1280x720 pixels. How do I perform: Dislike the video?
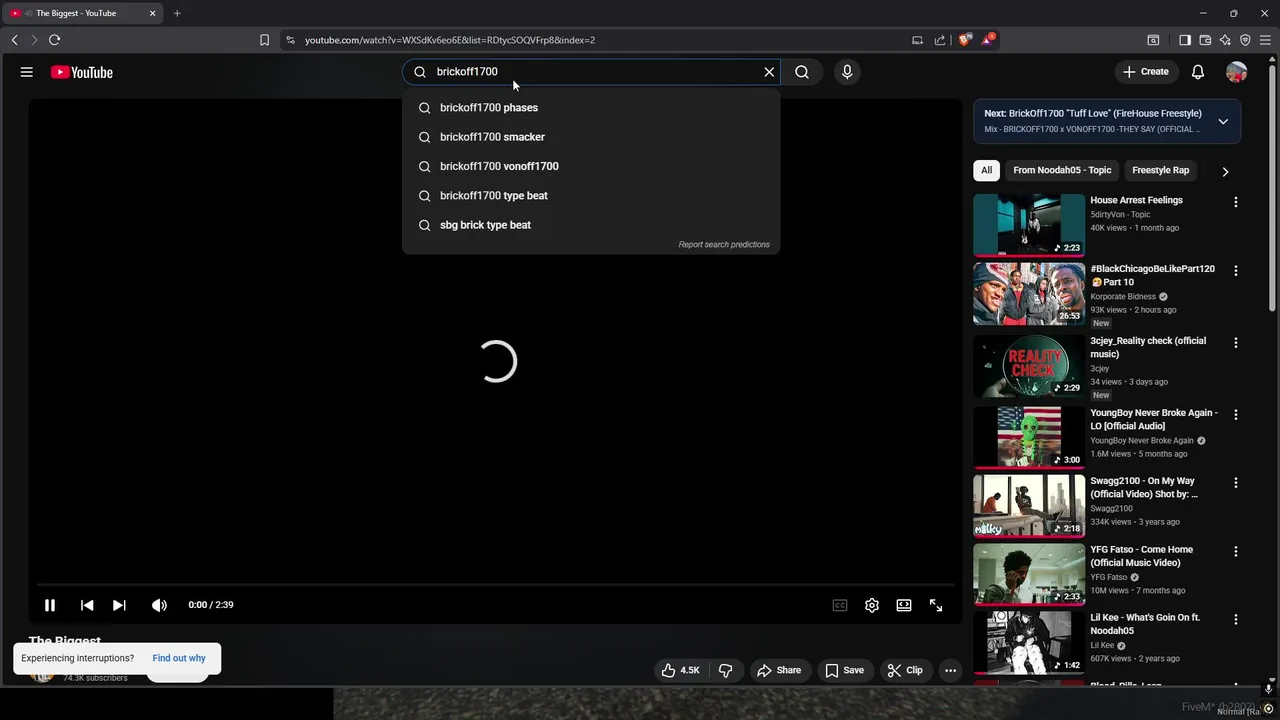[x=726, y=671]
